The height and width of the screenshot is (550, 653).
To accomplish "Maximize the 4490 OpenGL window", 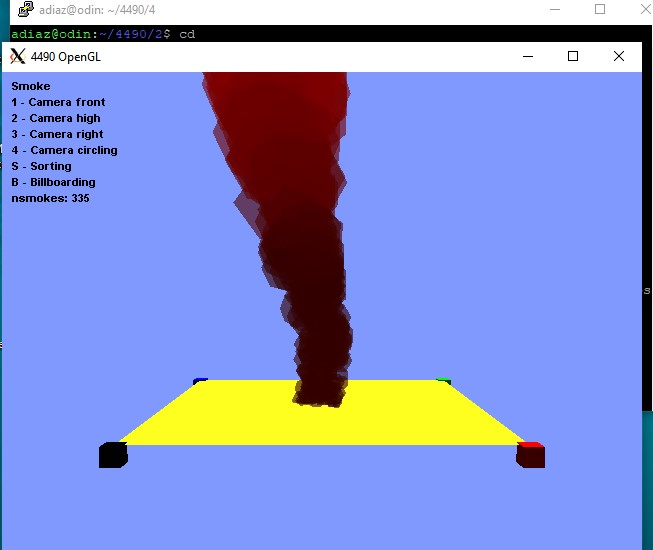I will pyautogui.click(x=573, y=56).
